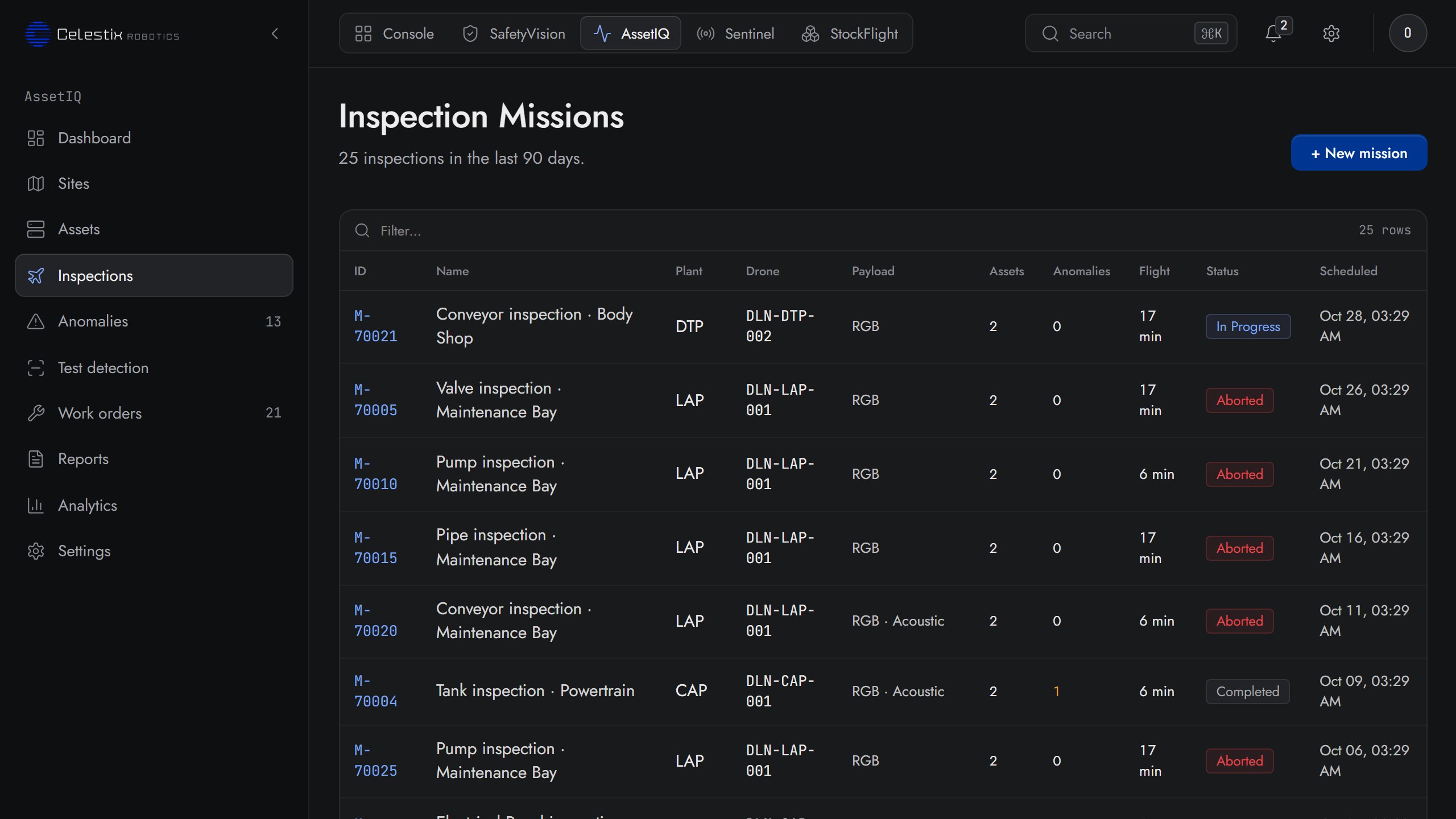Viewport: 1456px width, 819px height.
Task: Open the top bar settings gear
Action: point(1331,34)
